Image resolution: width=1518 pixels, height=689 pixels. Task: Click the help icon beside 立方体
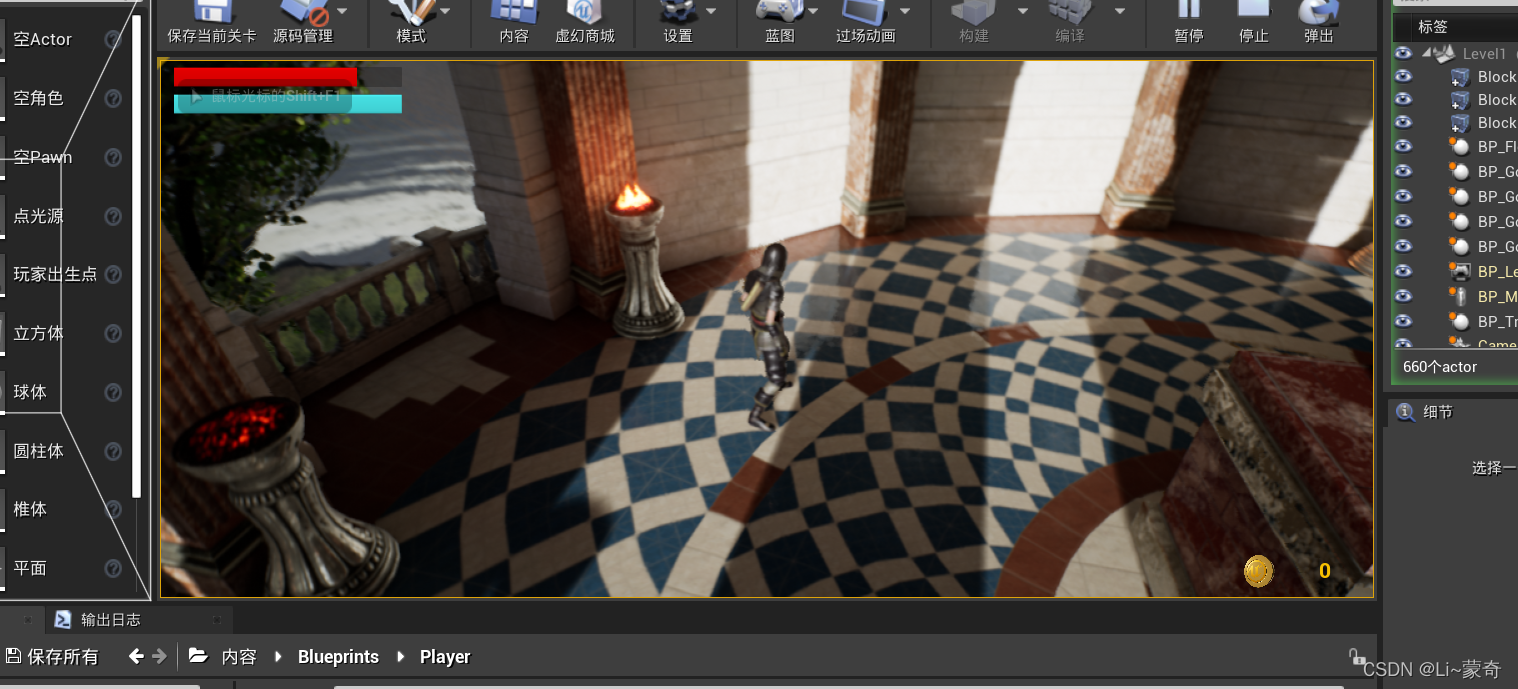coord(113,333)
